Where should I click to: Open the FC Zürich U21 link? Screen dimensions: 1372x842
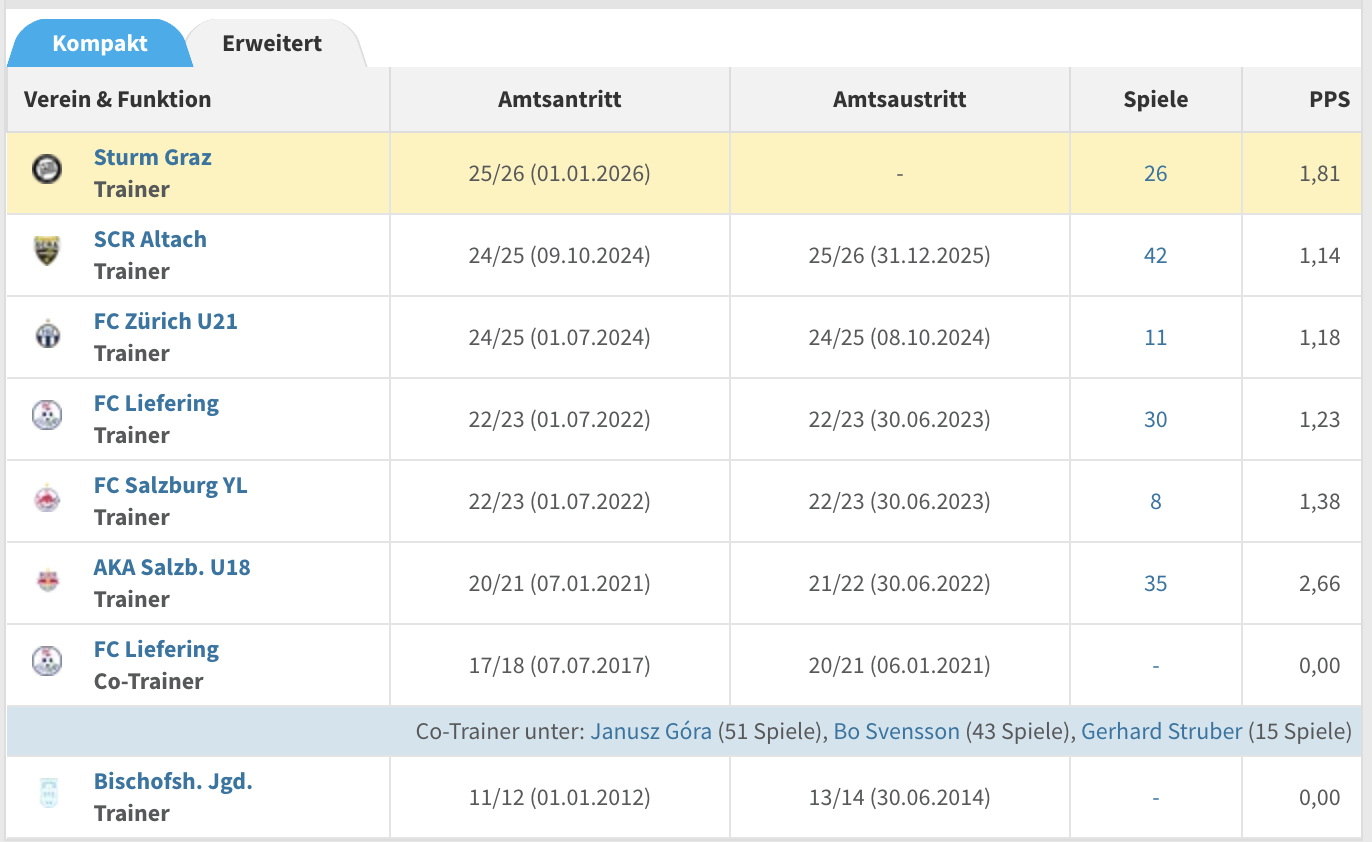click(166, 321)
